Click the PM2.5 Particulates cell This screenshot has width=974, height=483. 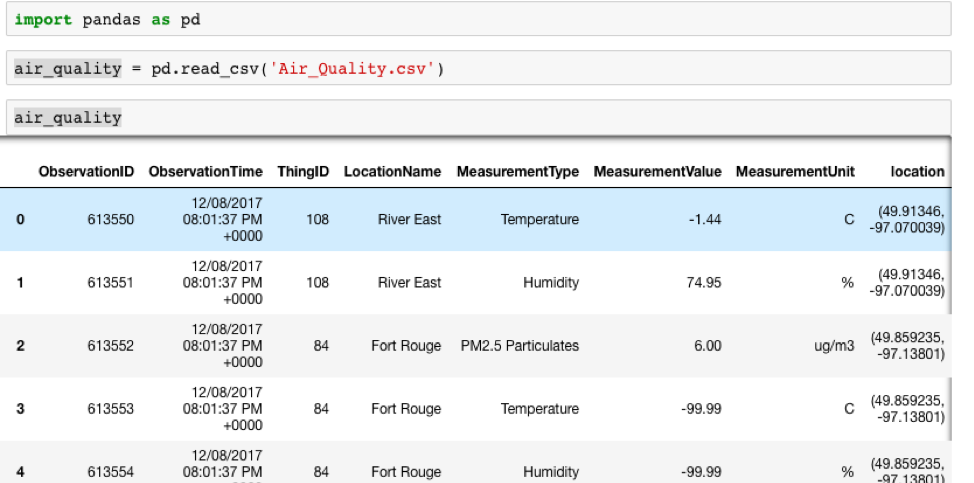coord(520,346)
